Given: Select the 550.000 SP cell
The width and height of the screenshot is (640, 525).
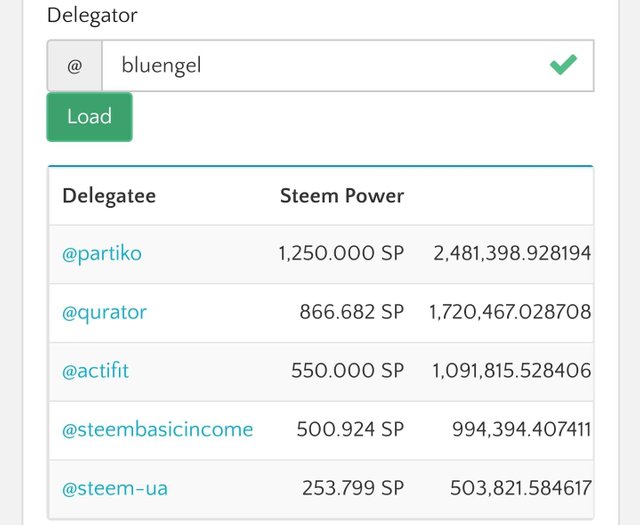Looking at the screenshot, I should point(348,371).
